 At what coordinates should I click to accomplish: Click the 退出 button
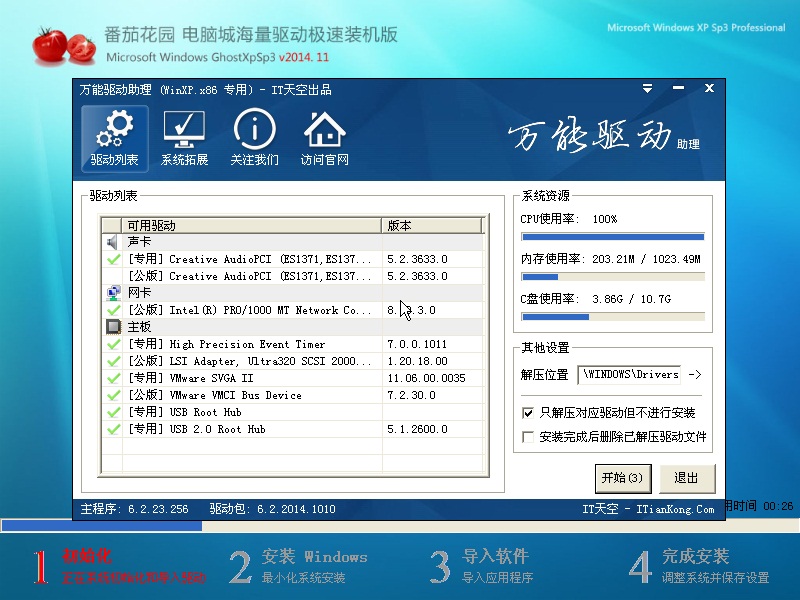coord(686,478)
